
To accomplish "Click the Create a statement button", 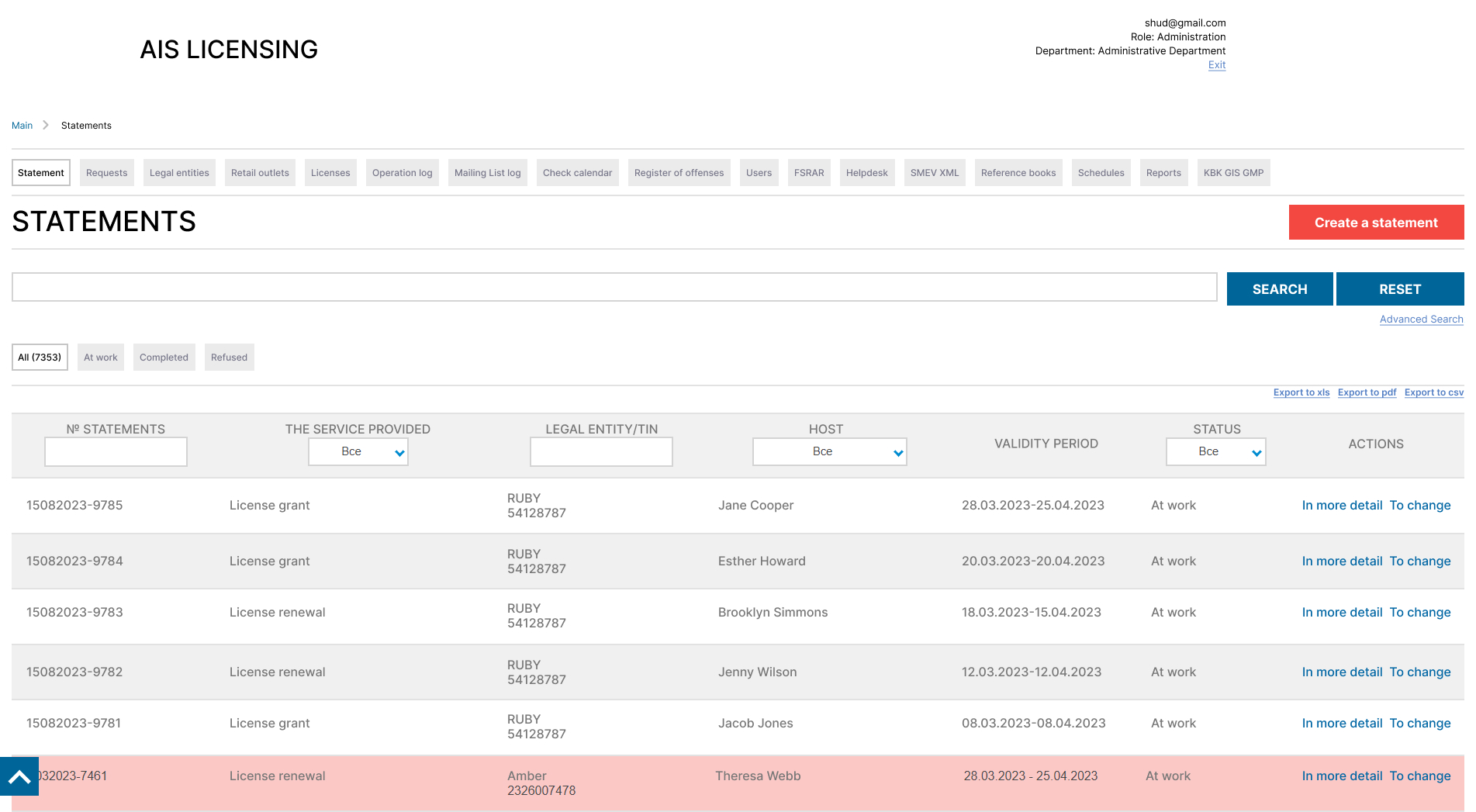I will point(1376,223).
